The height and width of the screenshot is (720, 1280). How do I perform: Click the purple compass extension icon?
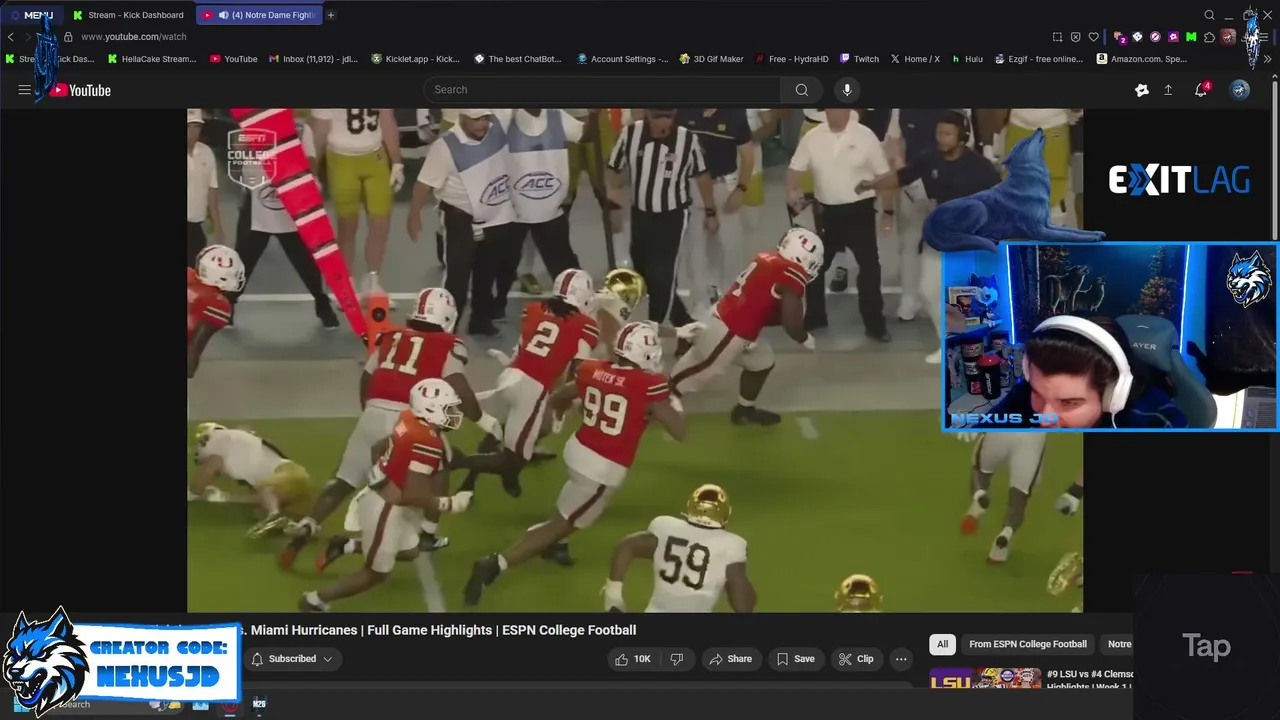tap(1155, 37)
